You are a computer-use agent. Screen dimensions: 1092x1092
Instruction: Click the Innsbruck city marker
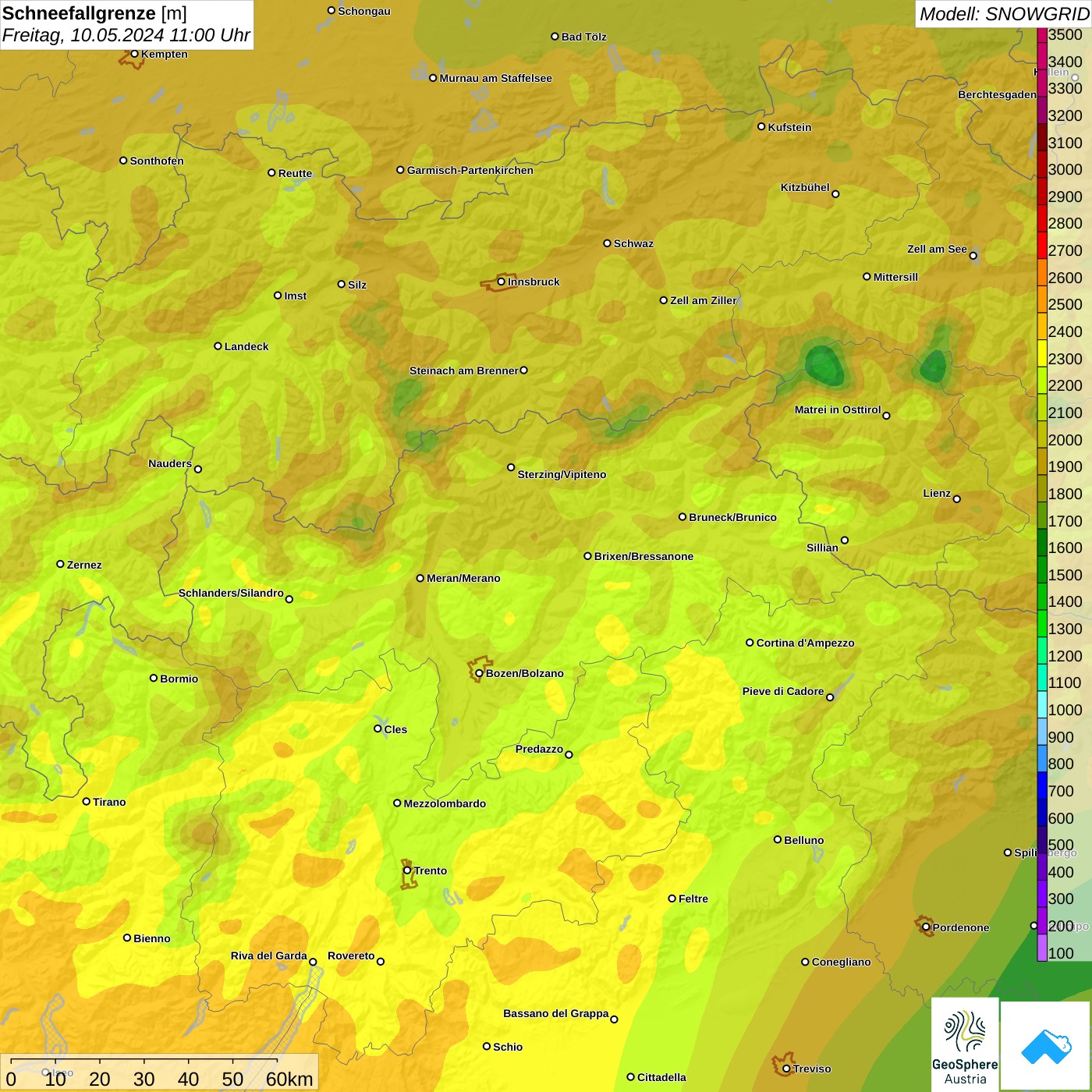[502, 282]
